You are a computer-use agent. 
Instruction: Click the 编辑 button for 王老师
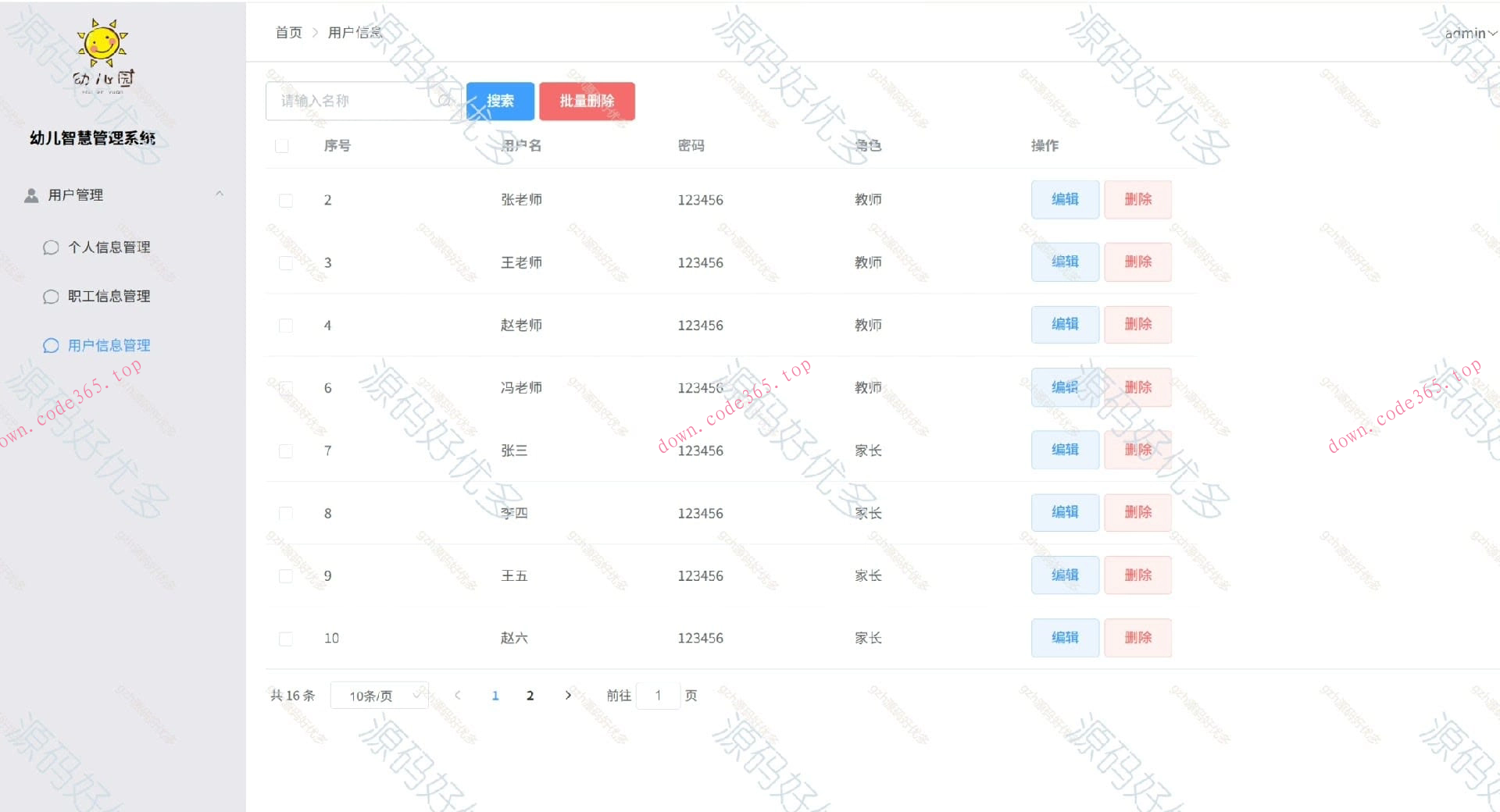1064,262
